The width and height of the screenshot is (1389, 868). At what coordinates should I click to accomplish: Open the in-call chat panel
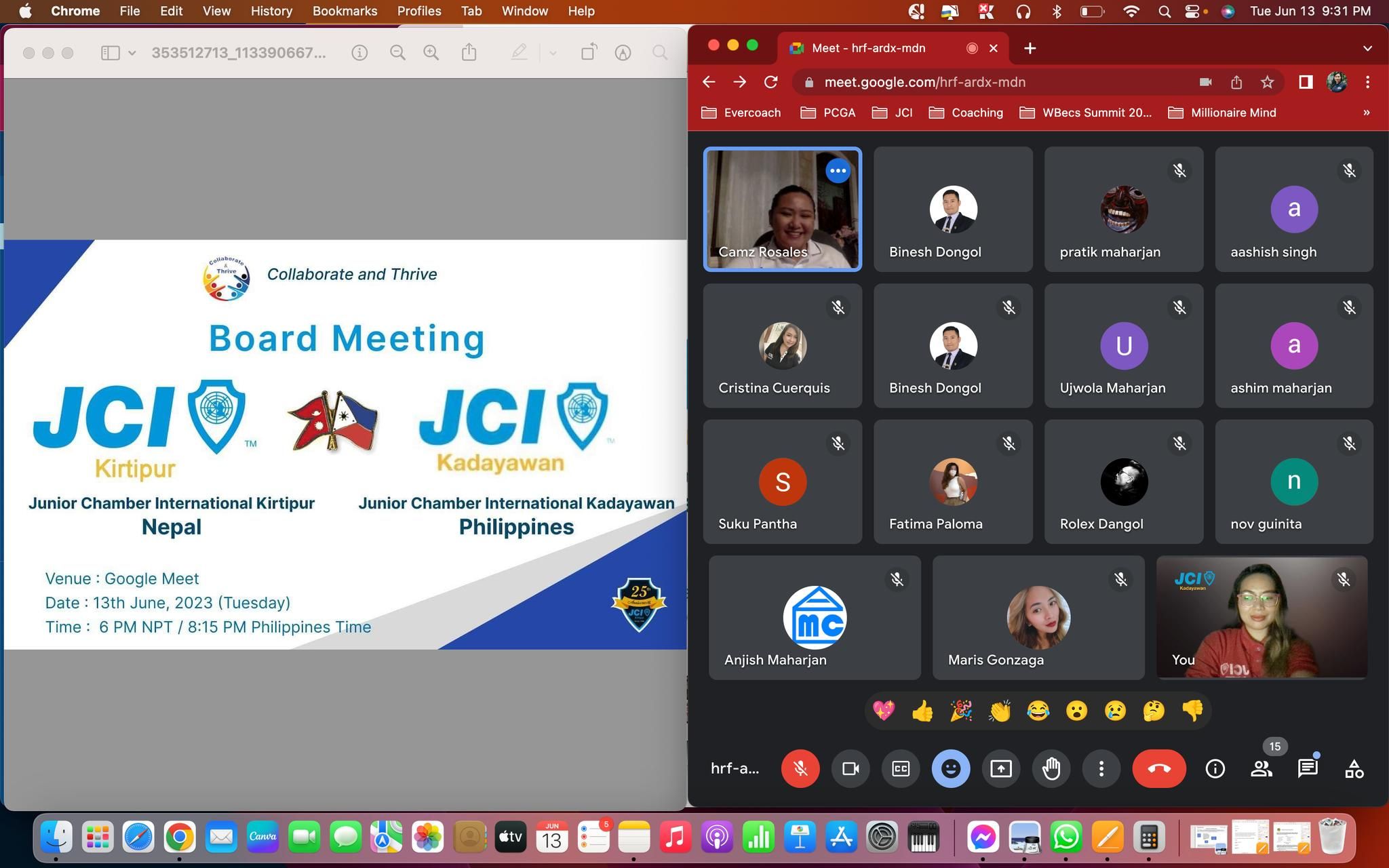pyautogui.click(x=1307, y=768)
